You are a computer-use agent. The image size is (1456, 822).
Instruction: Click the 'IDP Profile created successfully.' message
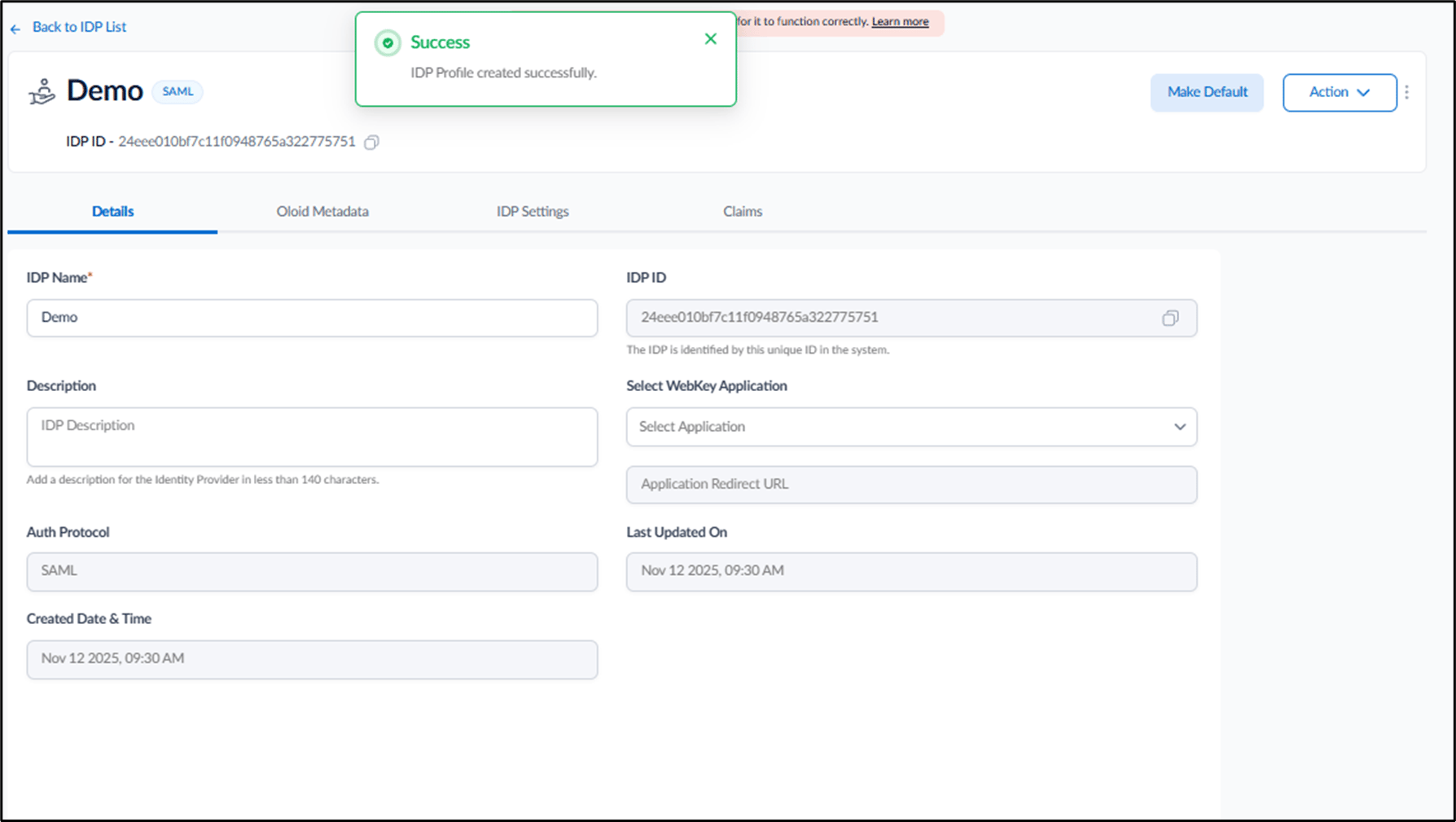[503, 73]
